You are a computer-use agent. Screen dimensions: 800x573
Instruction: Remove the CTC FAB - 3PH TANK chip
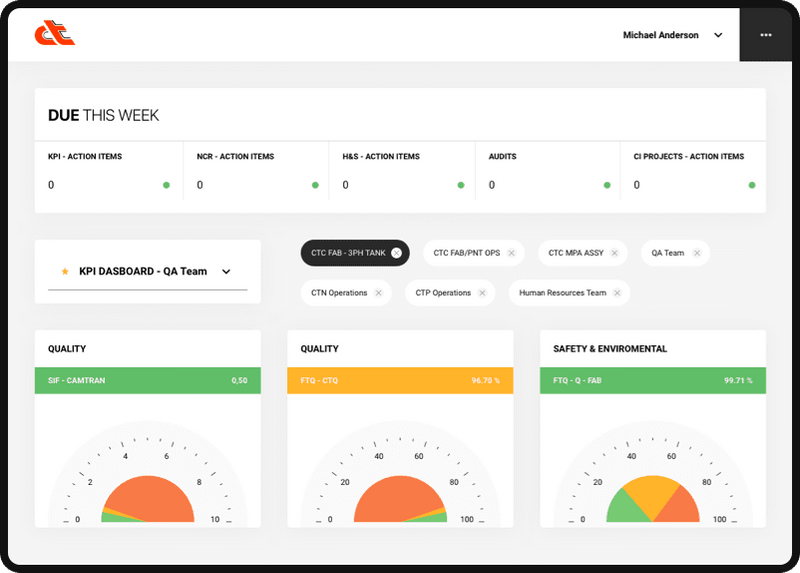tap(396, 253)
